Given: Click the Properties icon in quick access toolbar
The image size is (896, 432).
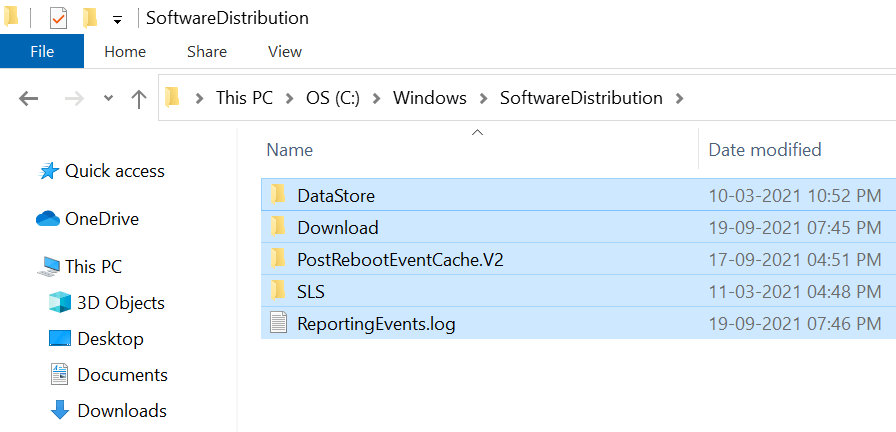Looking at the screenshot, I should pos(58,18).
